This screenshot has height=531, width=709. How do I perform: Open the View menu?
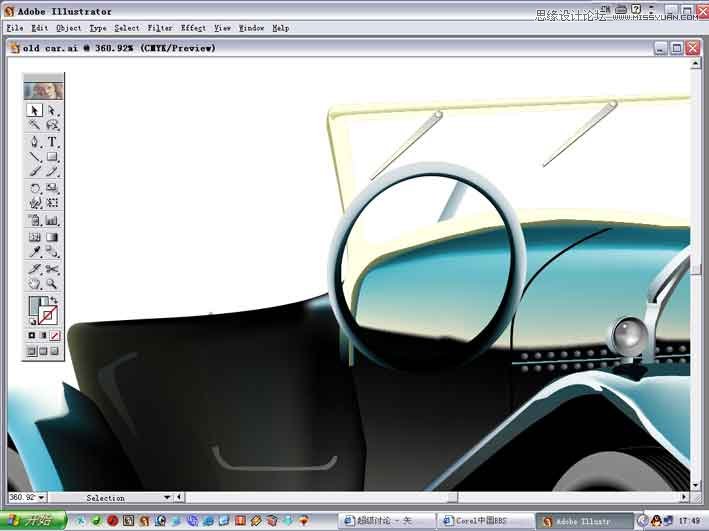(x=222, y=28)
